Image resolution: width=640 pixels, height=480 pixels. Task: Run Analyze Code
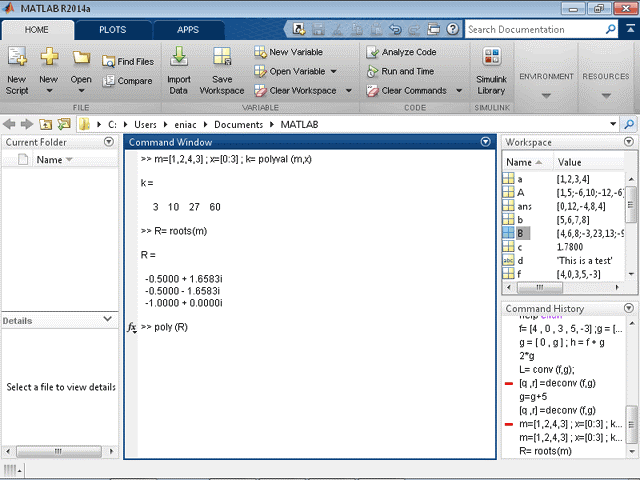[401, 52]
